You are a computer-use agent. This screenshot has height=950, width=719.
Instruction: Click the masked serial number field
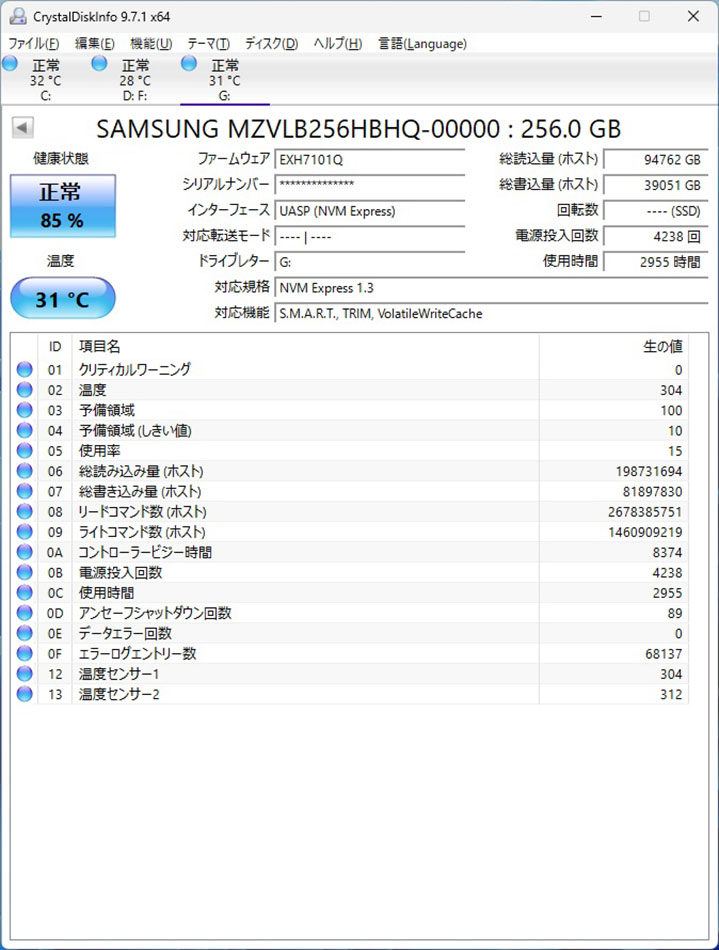click(369, 185)
